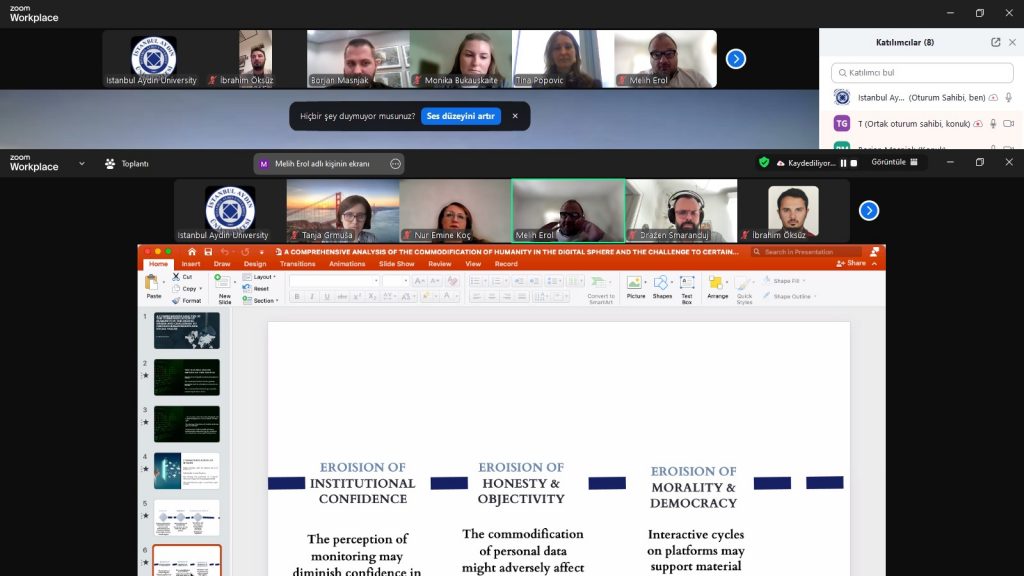Toggle Underline formatting
The image size is (1024, 576).
(327, 296)
